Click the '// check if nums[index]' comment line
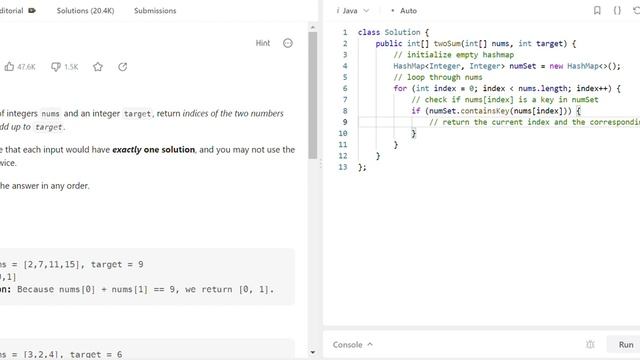This screenshot has width=640, height=360. pyautogui.click(x=504, y=100)
